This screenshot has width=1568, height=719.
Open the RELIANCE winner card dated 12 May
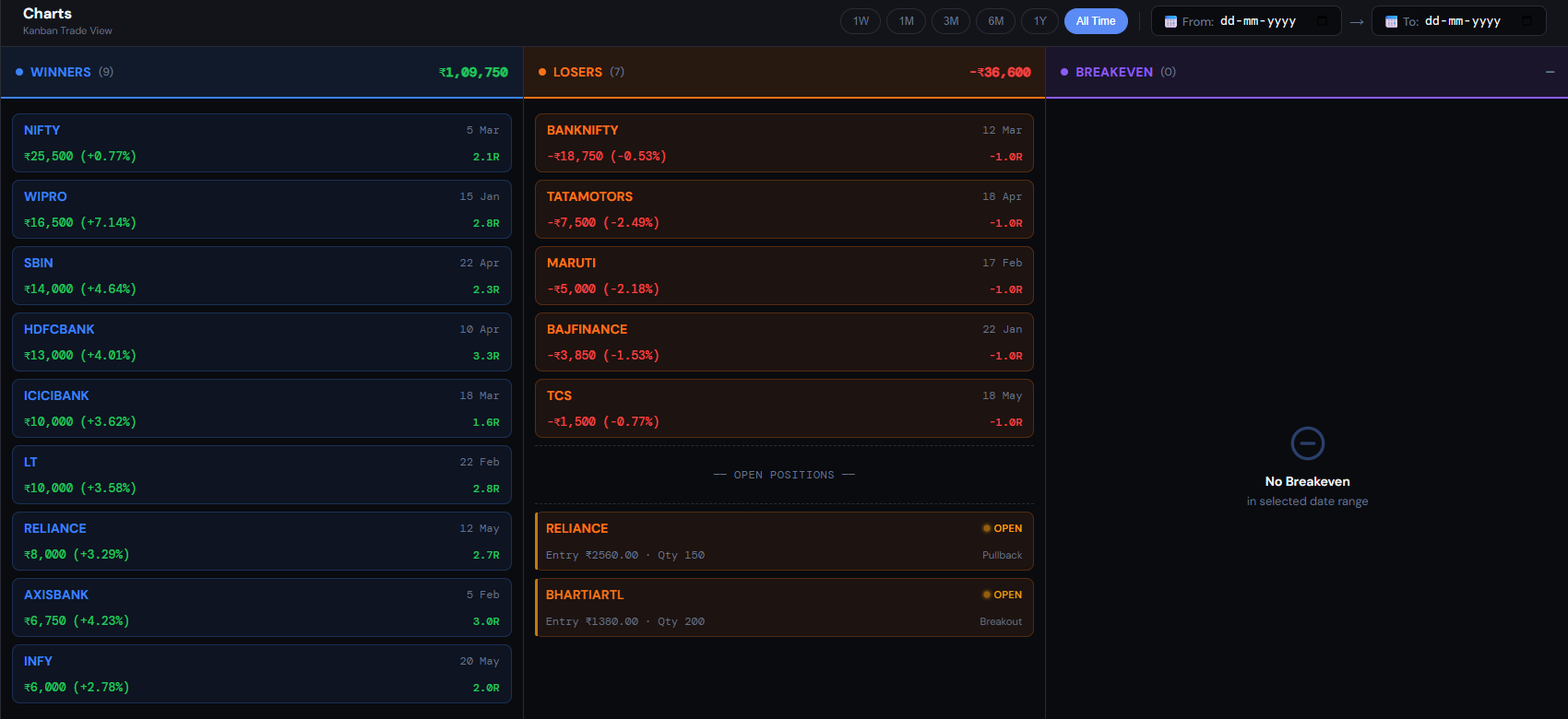[x=262, y=541]
